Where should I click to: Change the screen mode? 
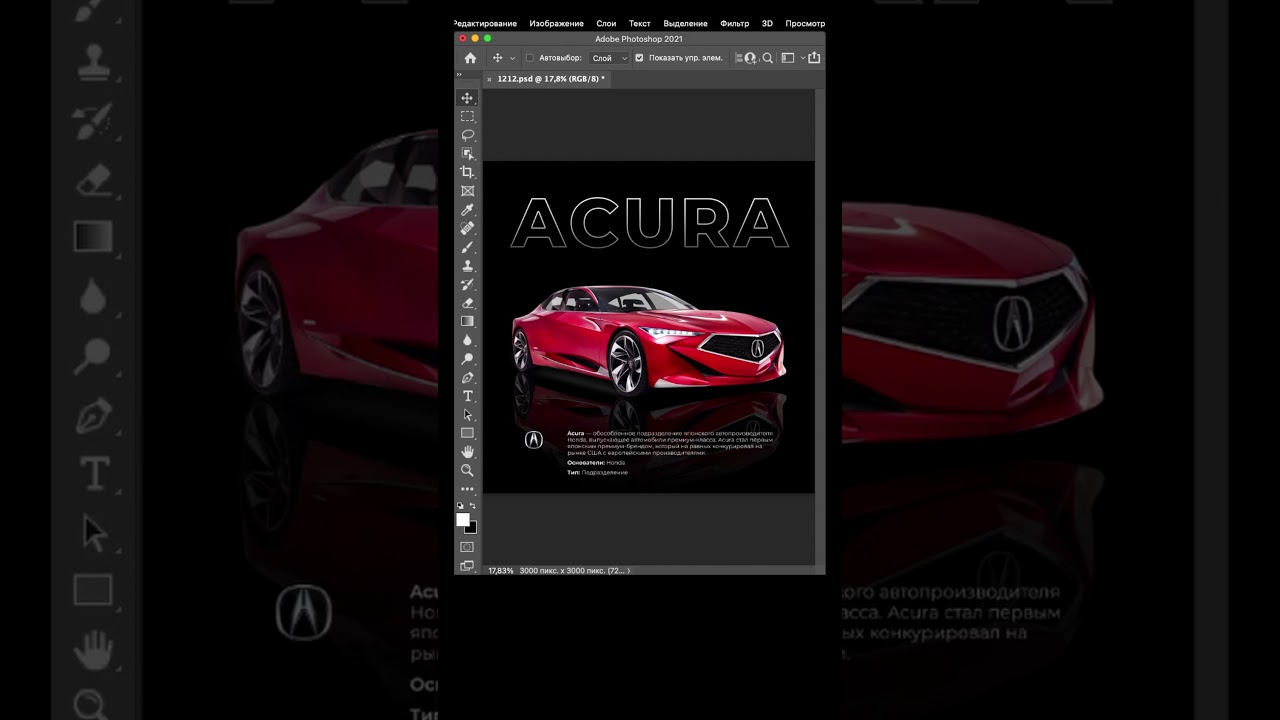(x=467, y=566)
